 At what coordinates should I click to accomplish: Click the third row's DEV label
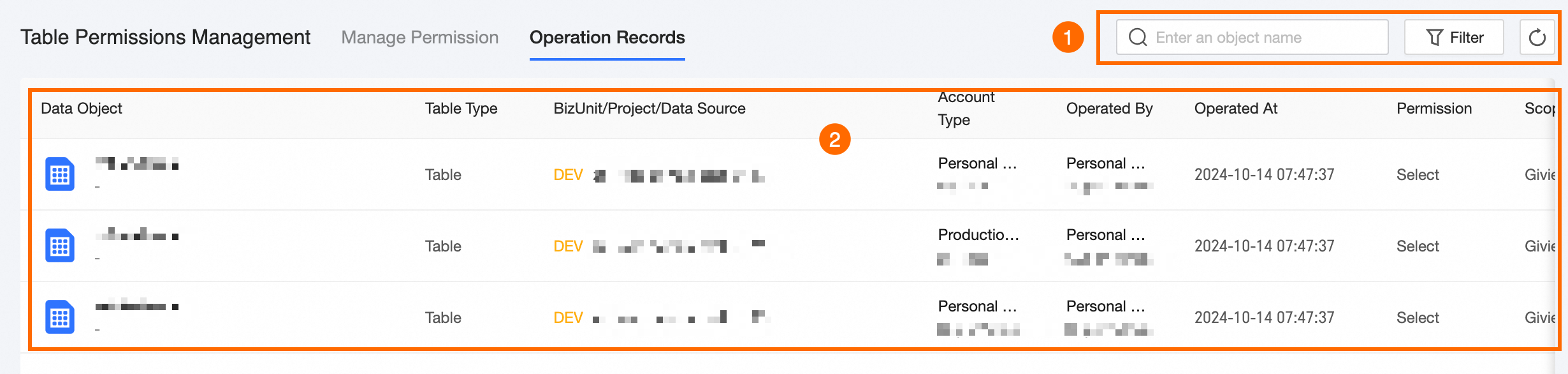pyautogui.click(x=568, y=318)
